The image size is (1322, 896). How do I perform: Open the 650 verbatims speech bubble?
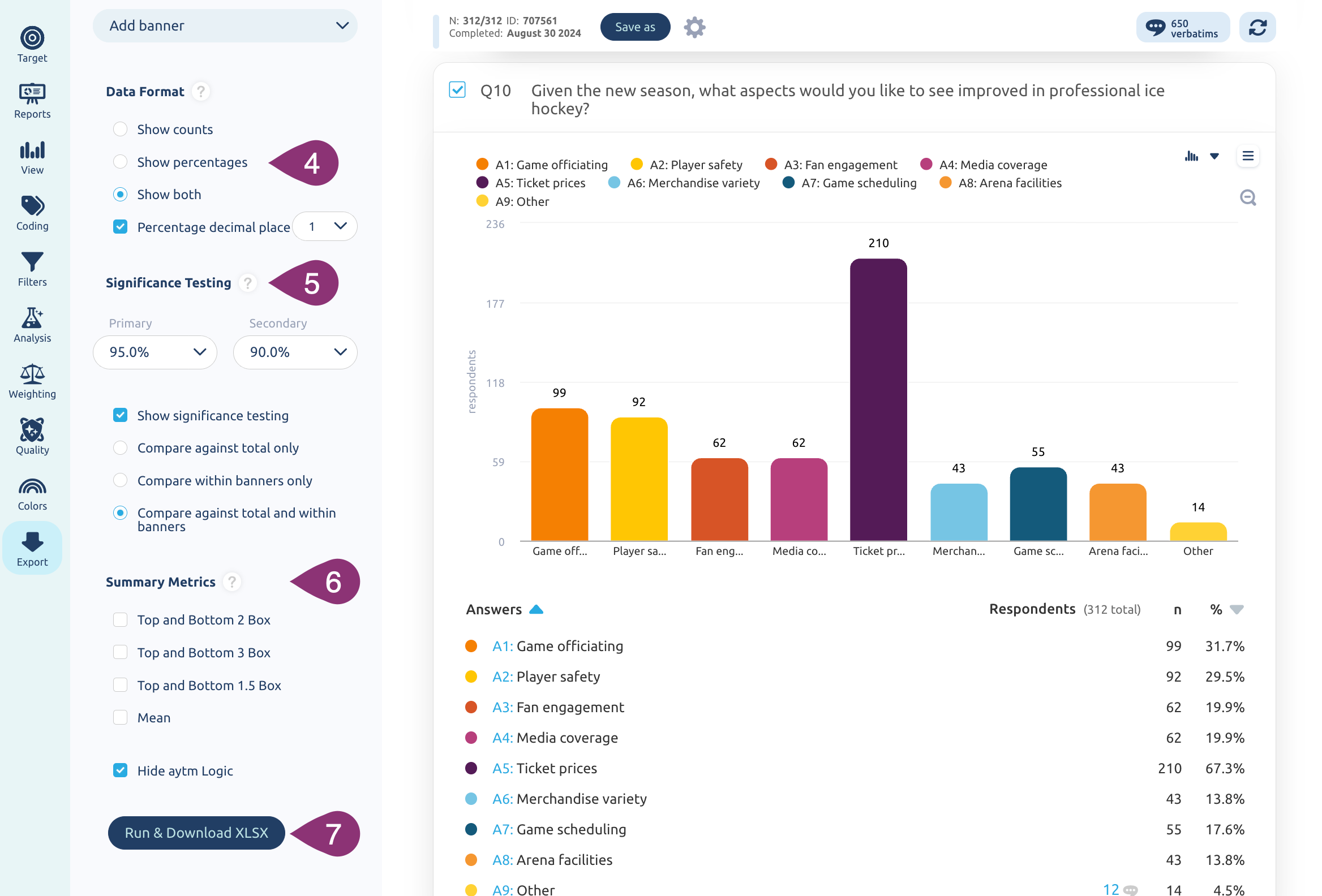pyautogui.click(x=1182, y=27)
